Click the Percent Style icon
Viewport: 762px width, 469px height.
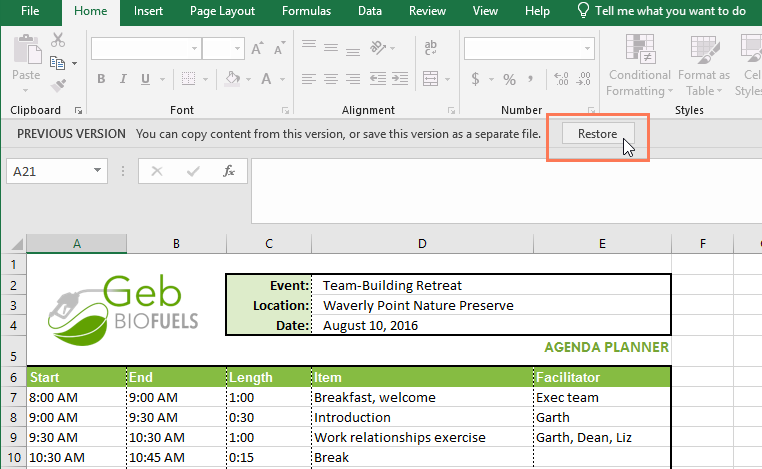tap(509, 79)
